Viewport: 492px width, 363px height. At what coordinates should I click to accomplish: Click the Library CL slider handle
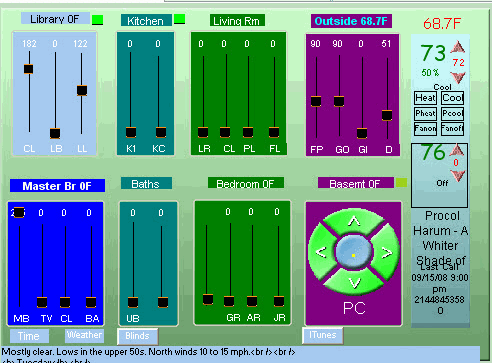coord(29,69)
